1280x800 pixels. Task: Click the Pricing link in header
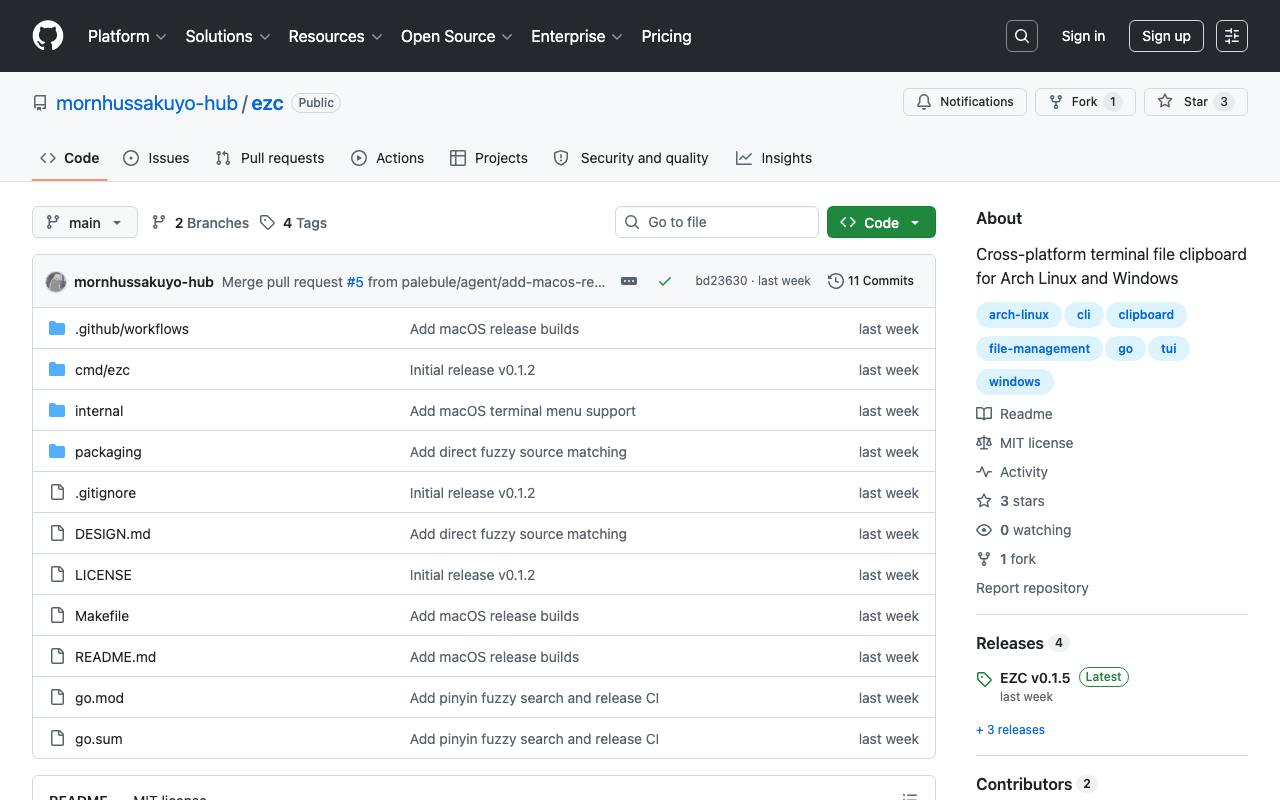click(666, 36)
